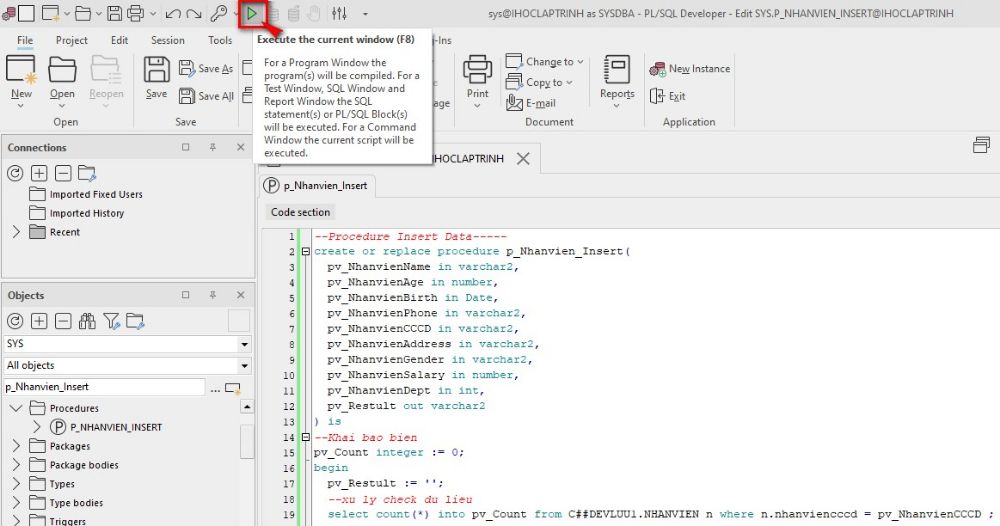Click the Change to button
Viewport: 1000px width, 526px height.
tap(545, 61)
